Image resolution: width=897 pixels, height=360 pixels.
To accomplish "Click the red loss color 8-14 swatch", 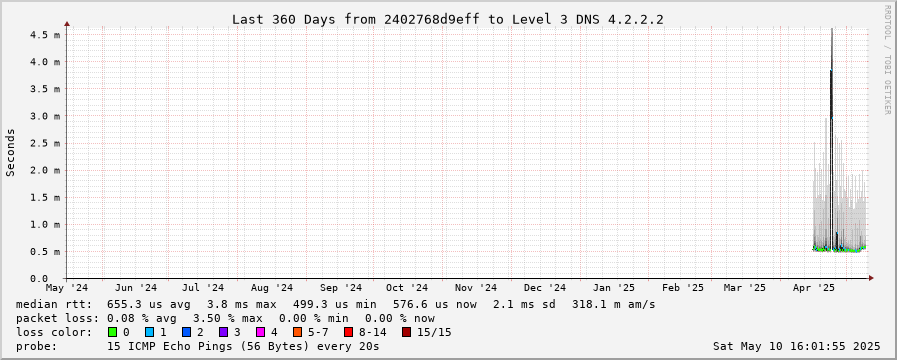I will tap(348, 332).
